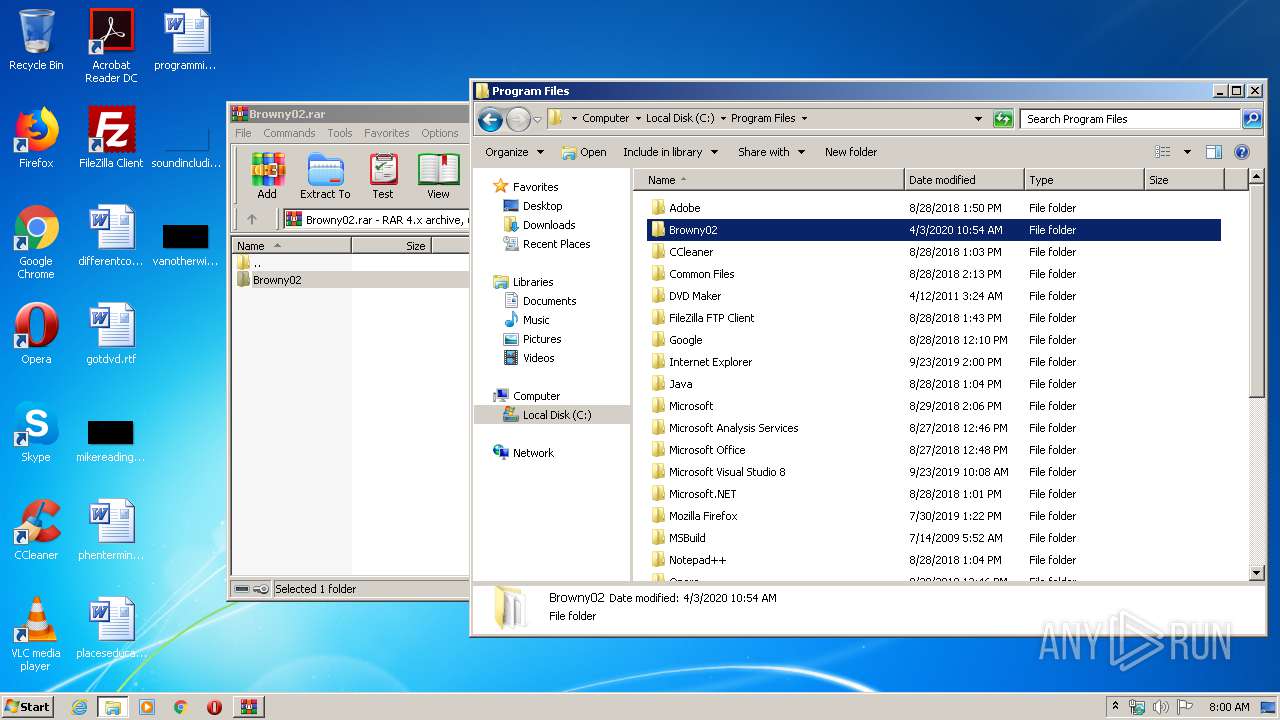Open the Include in library dropdown
The image size is (1280, 720).
670,152
